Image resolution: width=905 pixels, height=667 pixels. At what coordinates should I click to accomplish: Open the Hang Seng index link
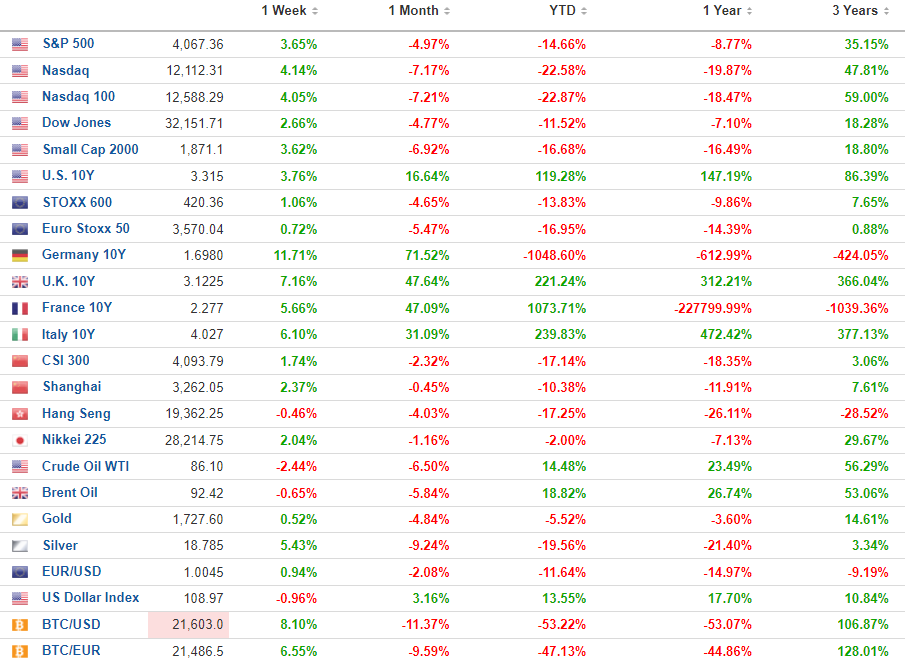tap(76, 414)
